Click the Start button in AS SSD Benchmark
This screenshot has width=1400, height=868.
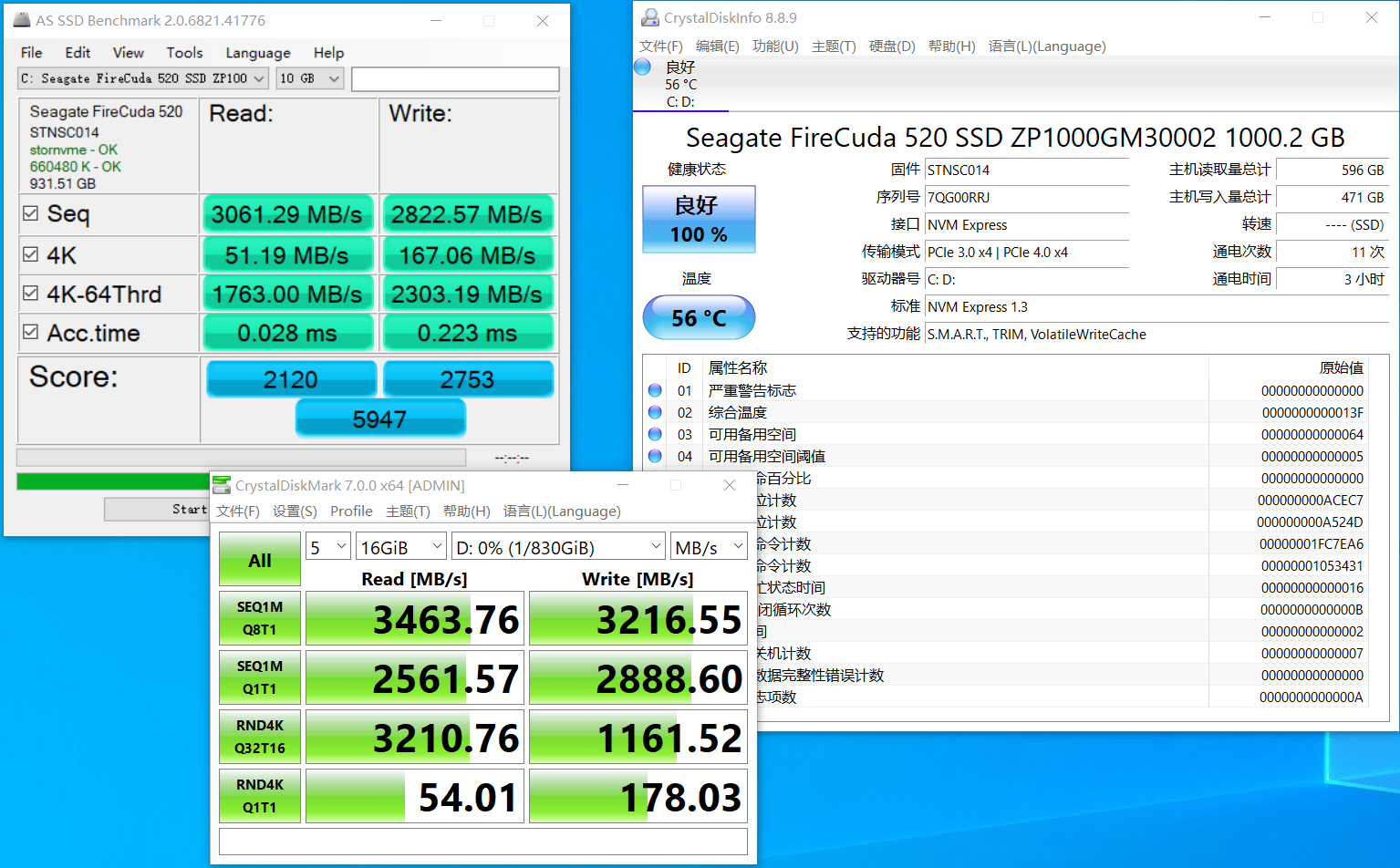(157, 509)
